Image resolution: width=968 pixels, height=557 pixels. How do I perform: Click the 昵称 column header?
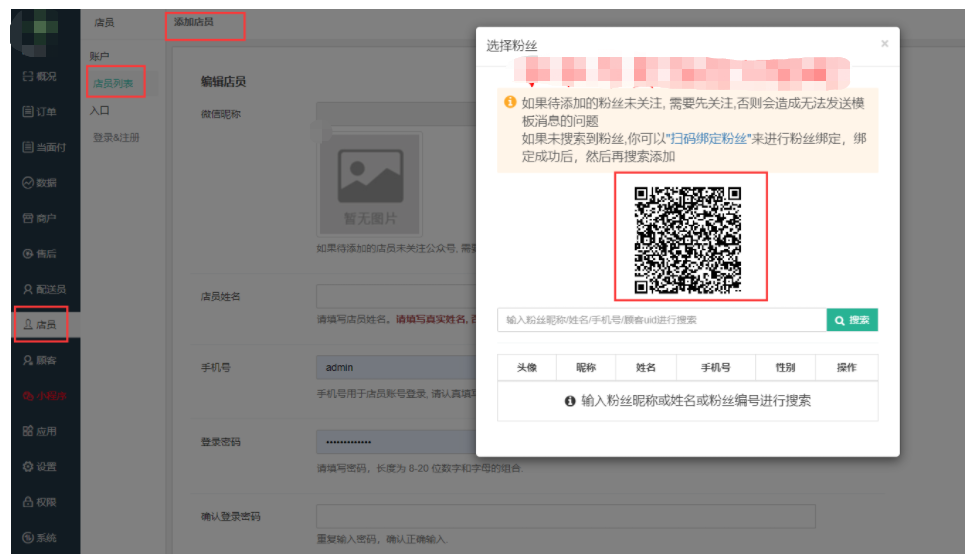[586, 368]
